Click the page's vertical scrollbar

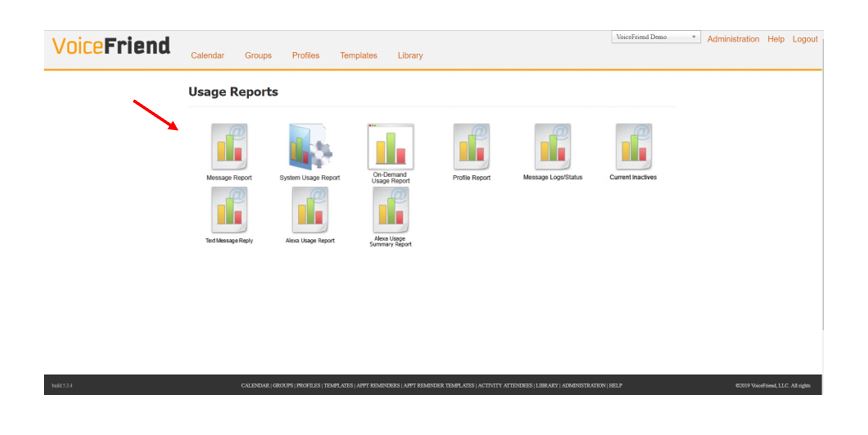tap(823, 183)
